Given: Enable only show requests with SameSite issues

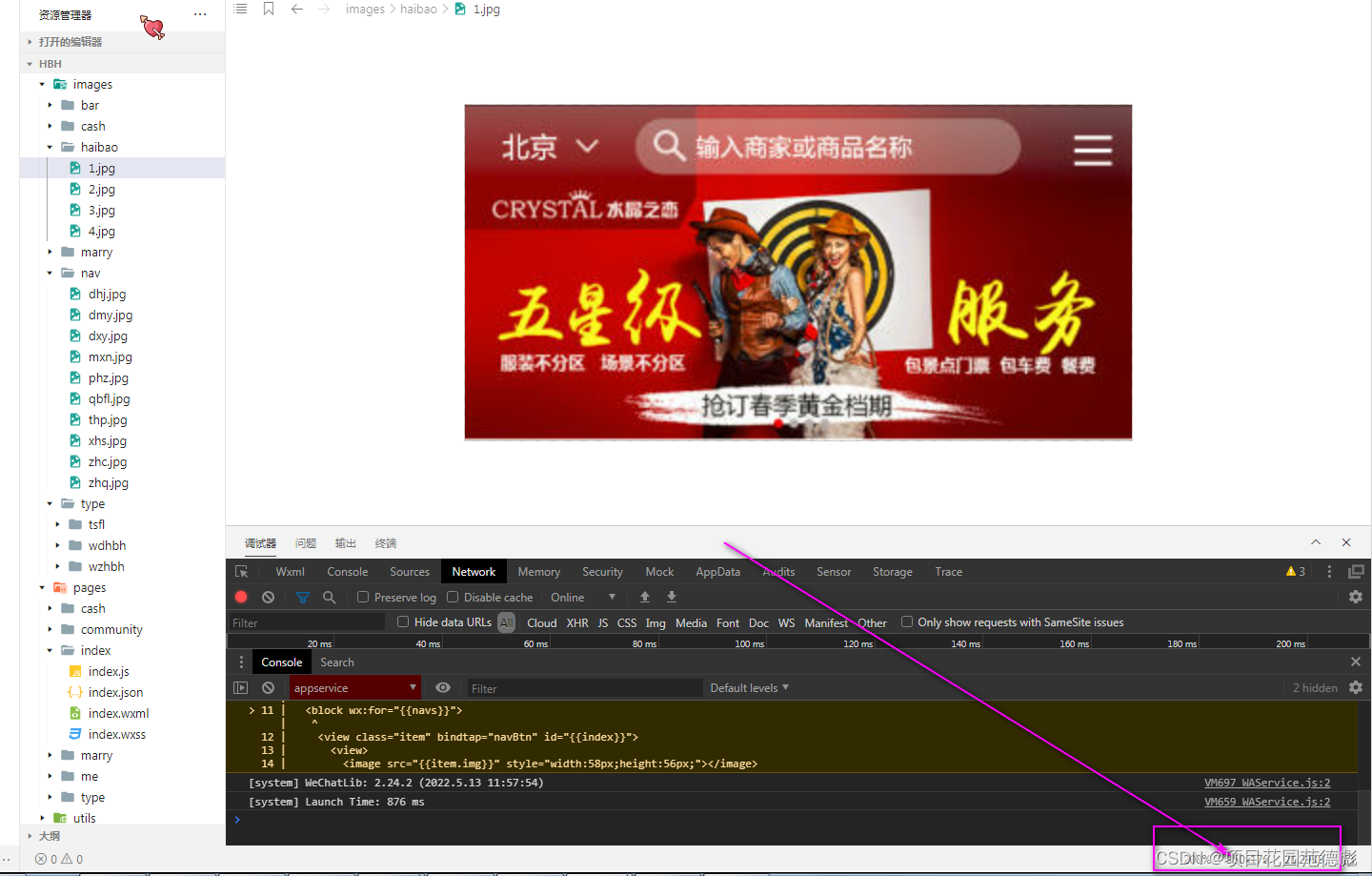Looking at the screenshot, I should [906, 622].
